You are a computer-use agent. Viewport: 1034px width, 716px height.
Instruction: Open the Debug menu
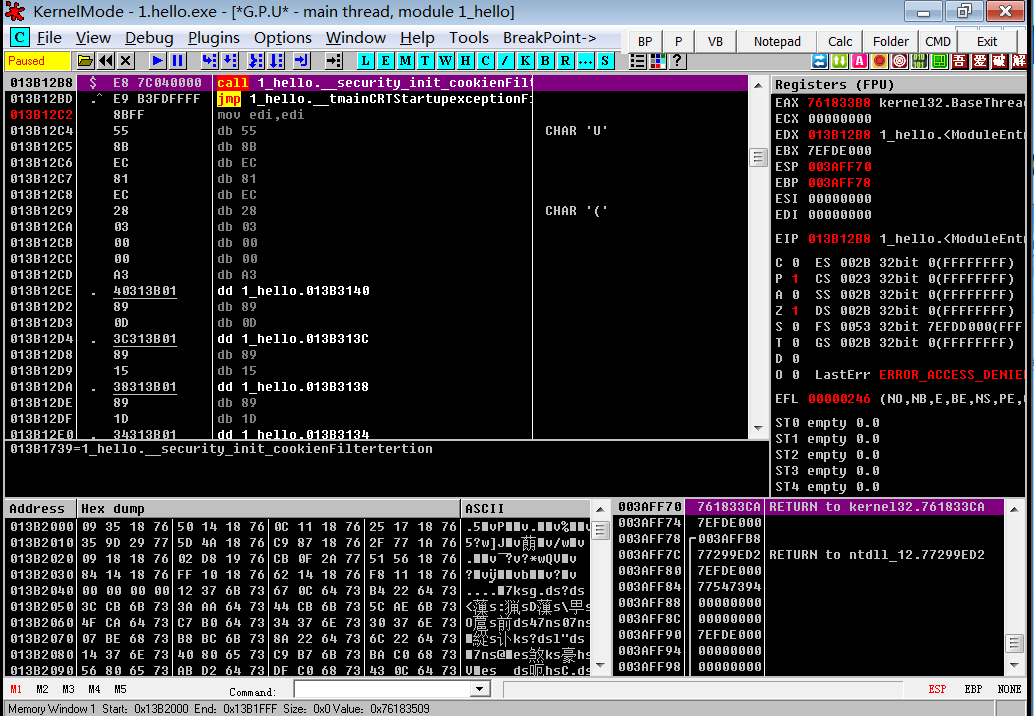tap(149, 38)
